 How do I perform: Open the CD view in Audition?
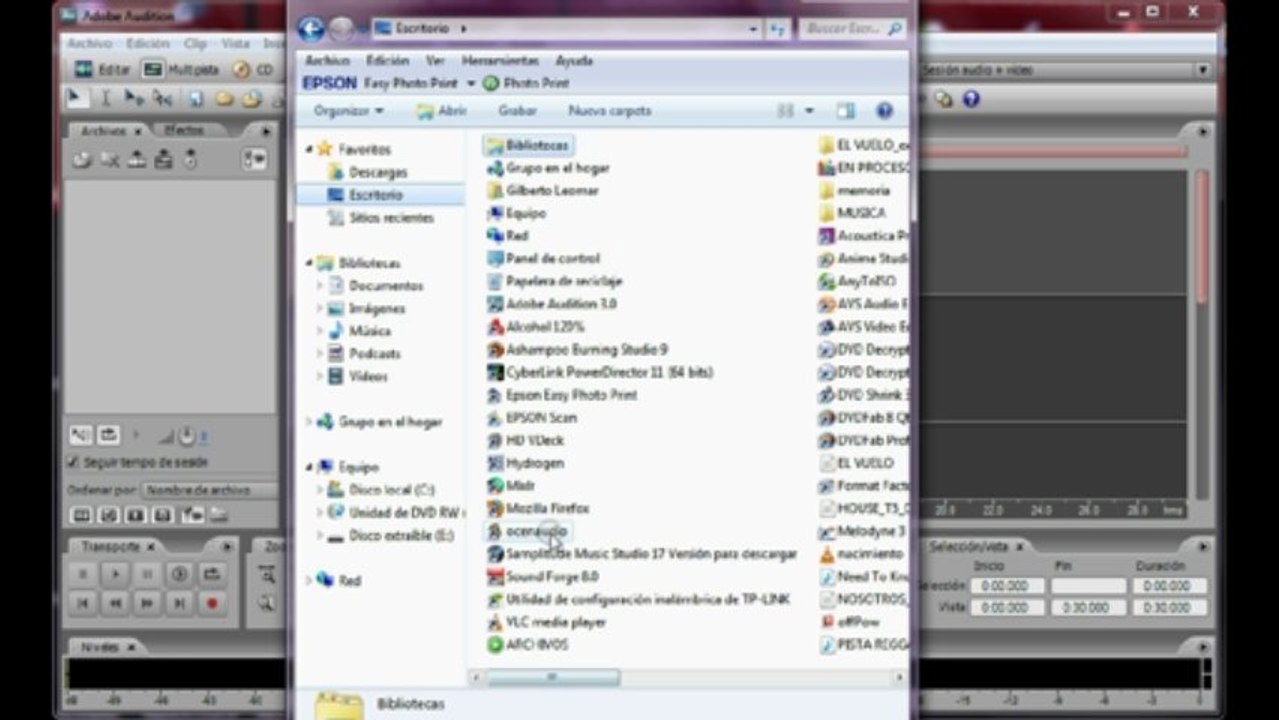[x=253, y=70]
